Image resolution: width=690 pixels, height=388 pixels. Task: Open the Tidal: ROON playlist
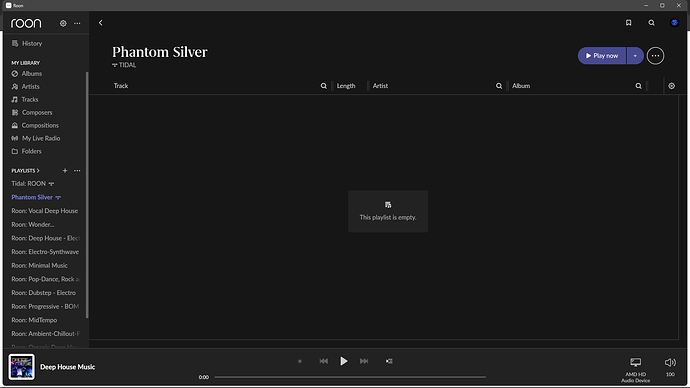[33, 183]
